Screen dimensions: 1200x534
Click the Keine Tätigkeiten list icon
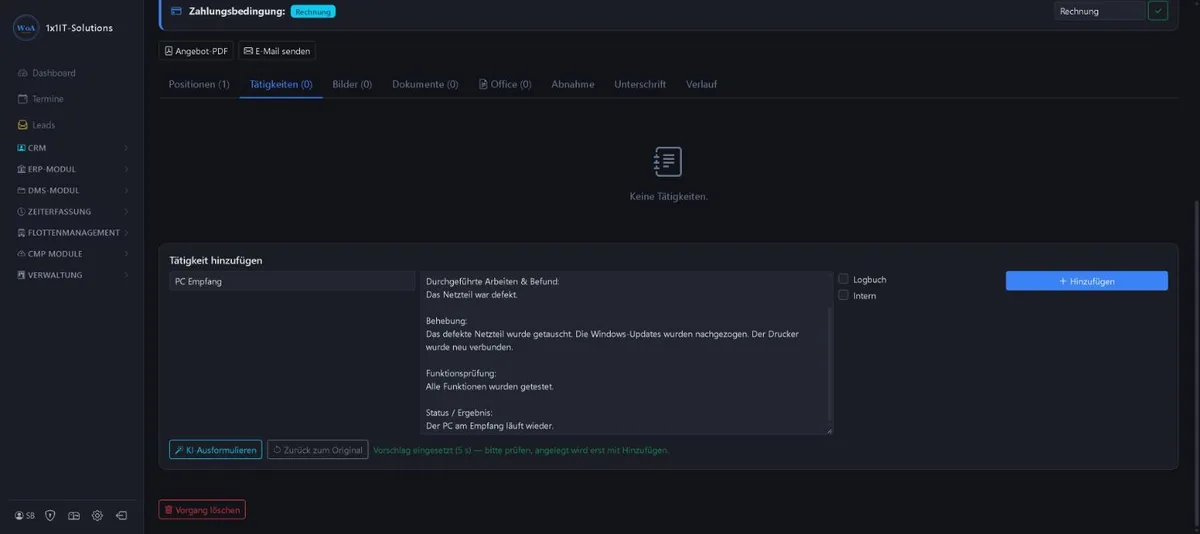click(668, 161)
